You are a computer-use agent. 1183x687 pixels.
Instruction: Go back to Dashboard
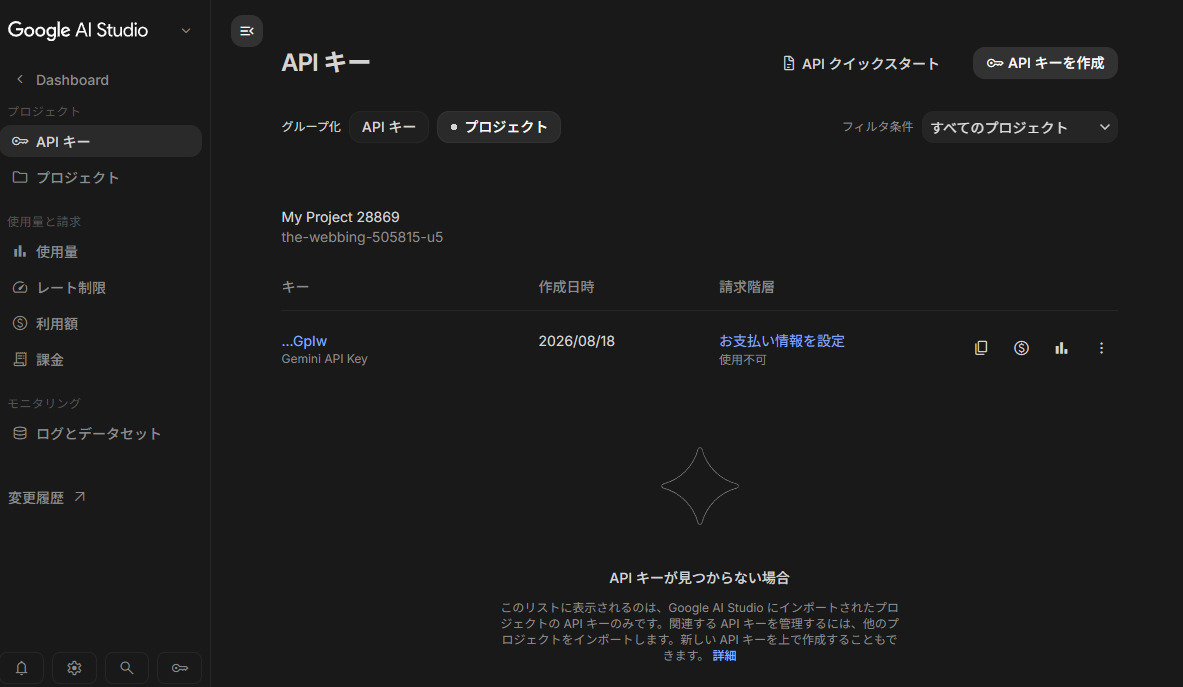point(62,80)
